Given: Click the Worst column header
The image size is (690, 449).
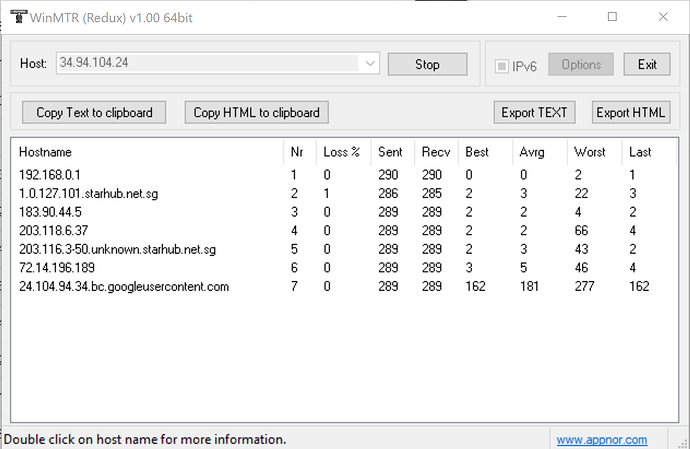Looking at the screenshot, I should click(x=589, y=152).
